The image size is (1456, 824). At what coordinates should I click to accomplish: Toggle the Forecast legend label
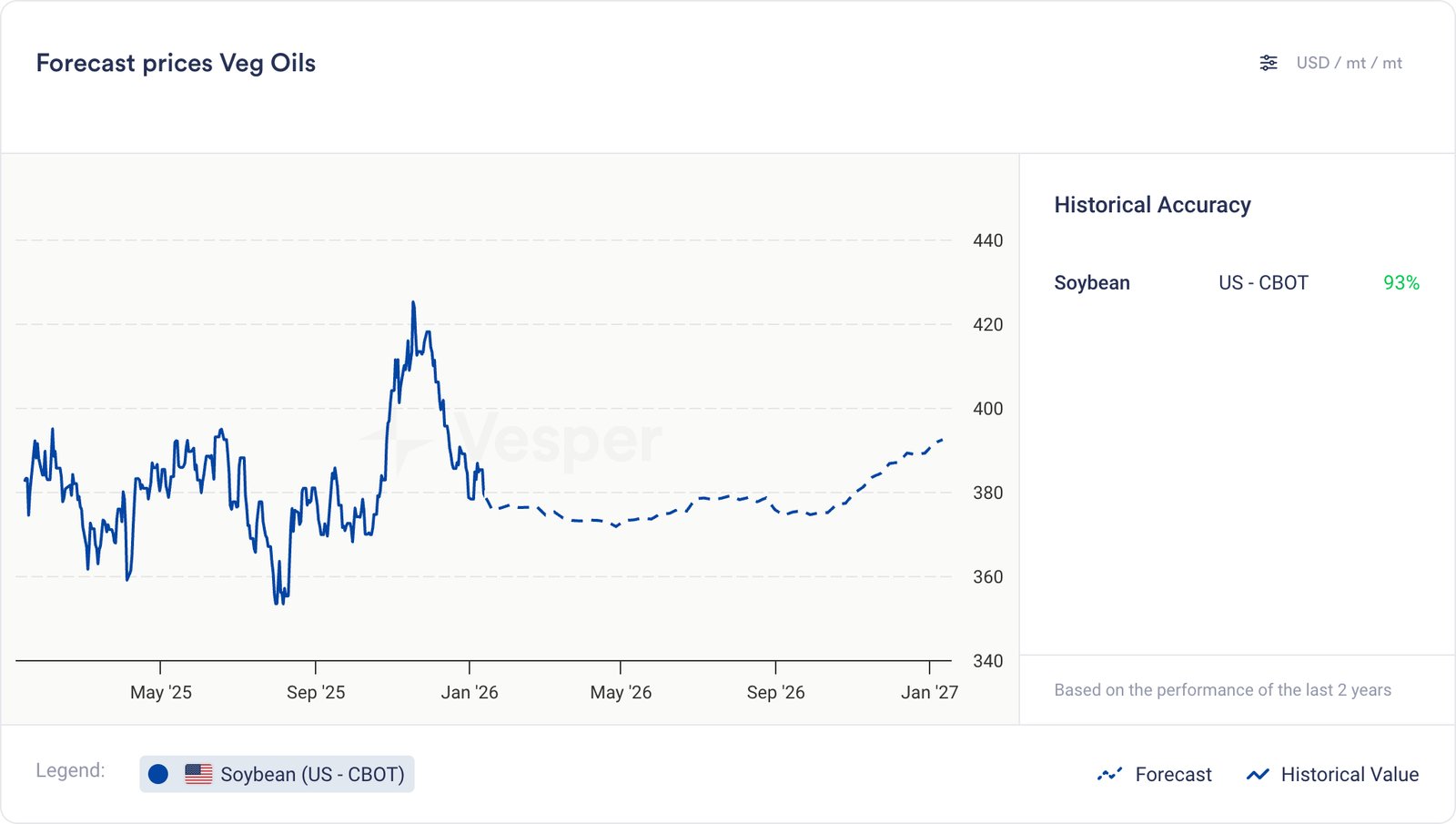pos(1173,774)
